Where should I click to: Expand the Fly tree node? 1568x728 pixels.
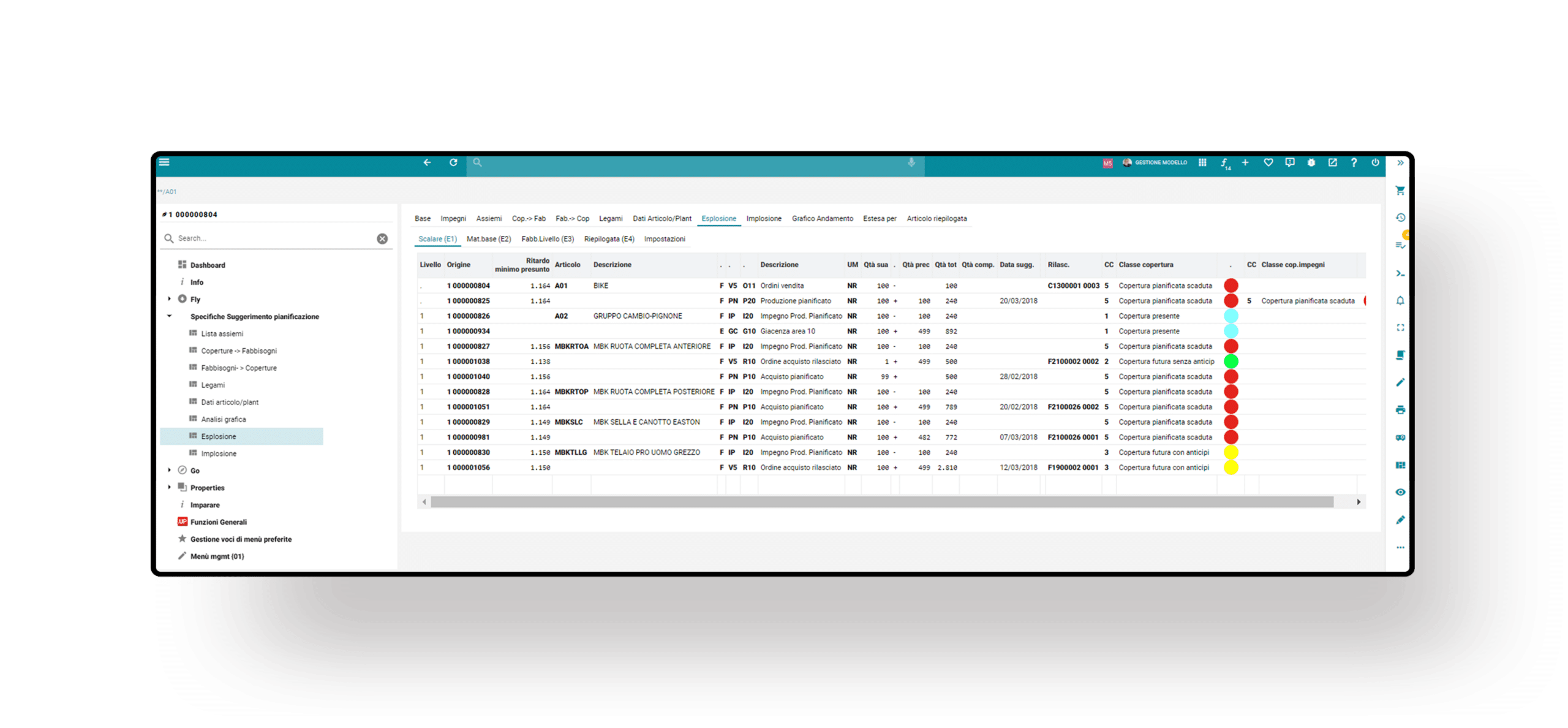pyautogui.click(x=170, y=299)
